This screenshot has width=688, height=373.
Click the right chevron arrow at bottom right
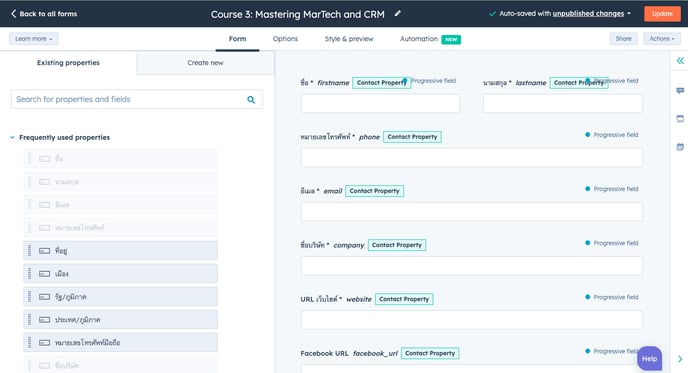(x=680, y=359)
